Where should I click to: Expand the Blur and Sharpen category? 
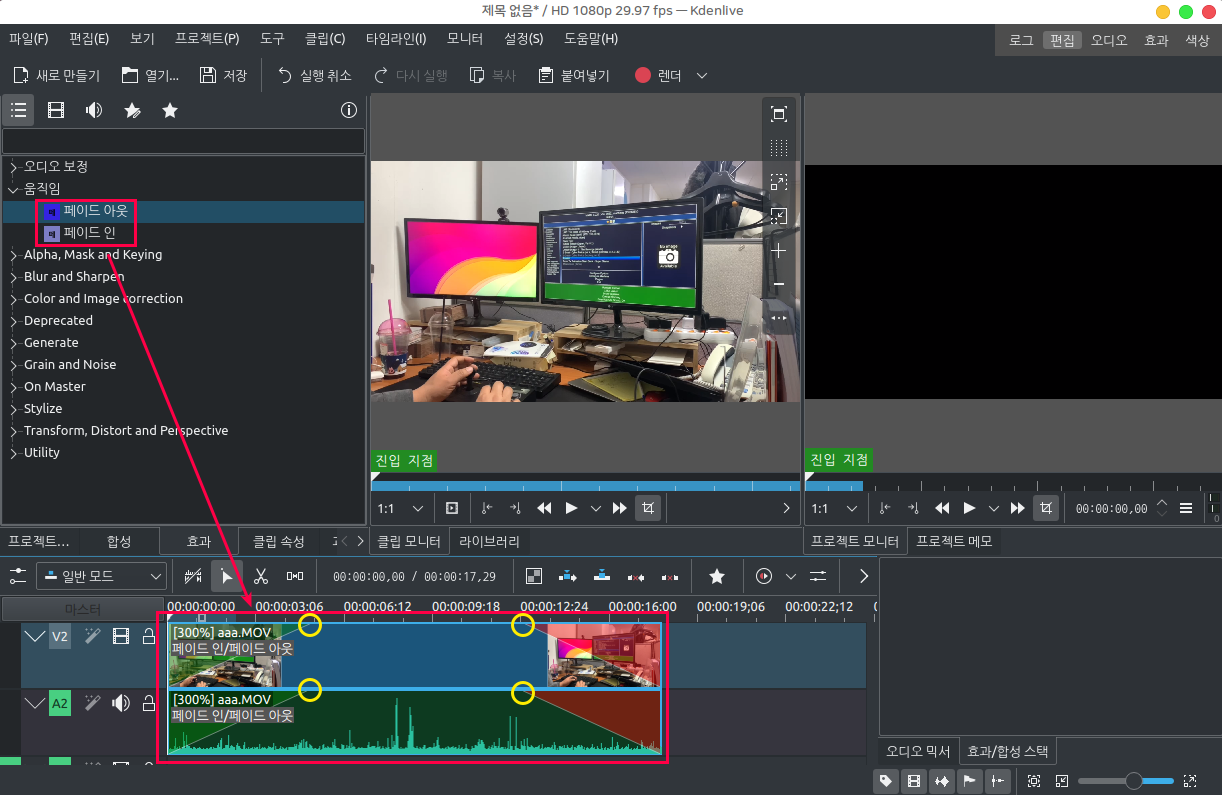tap(14, 277)
